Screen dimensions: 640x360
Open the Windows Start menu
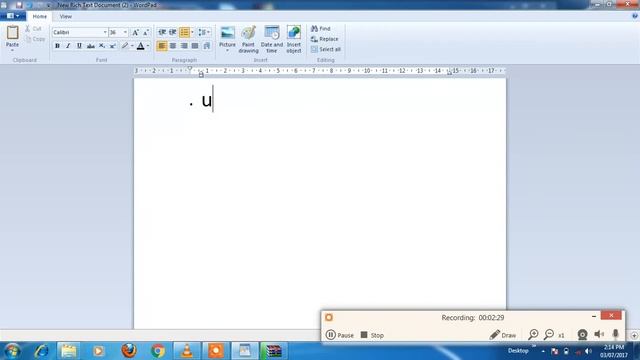tap(12, 351)
